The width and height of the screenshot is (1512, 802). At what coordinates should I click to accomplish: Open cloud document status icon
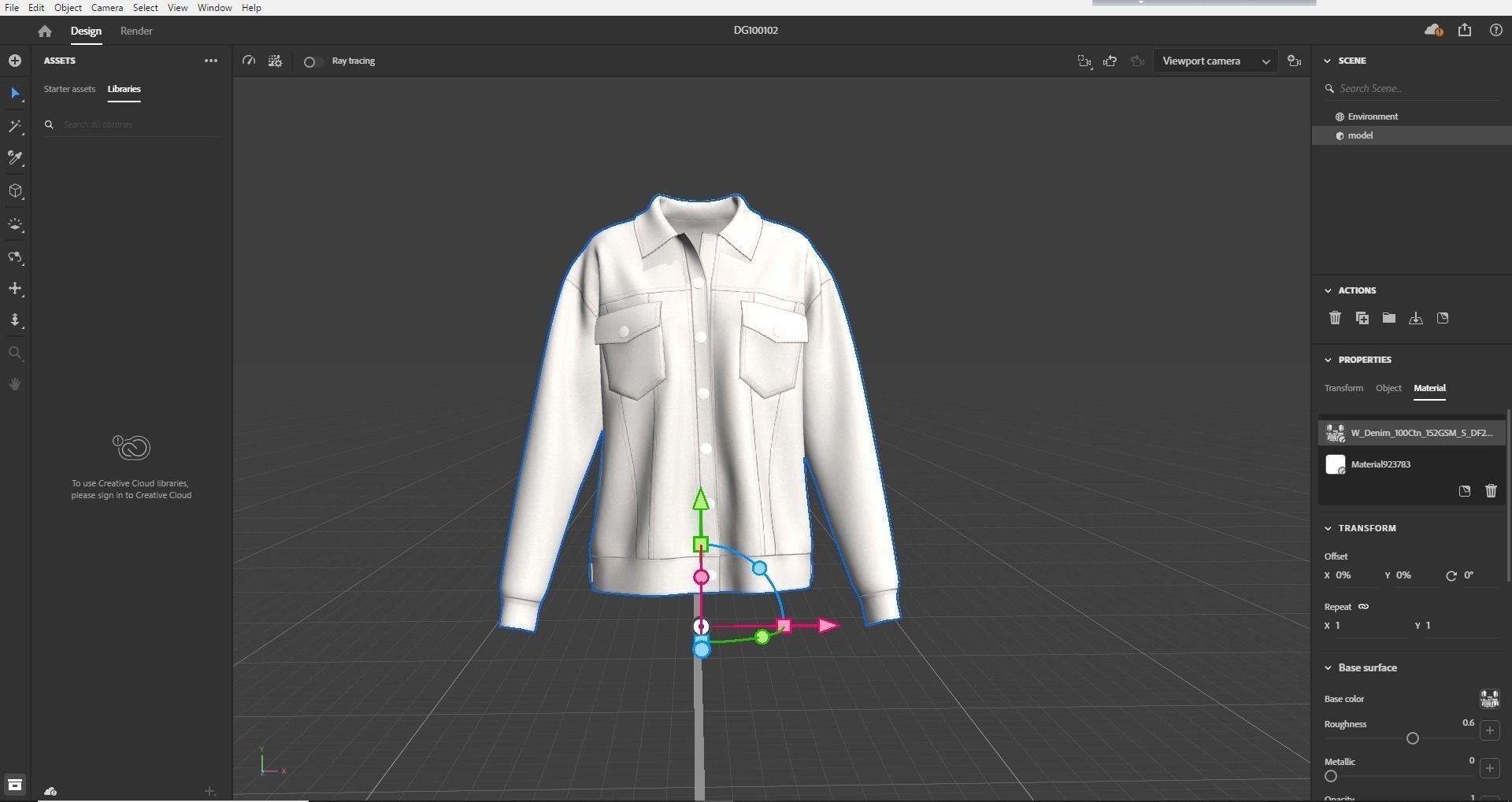1433,31
